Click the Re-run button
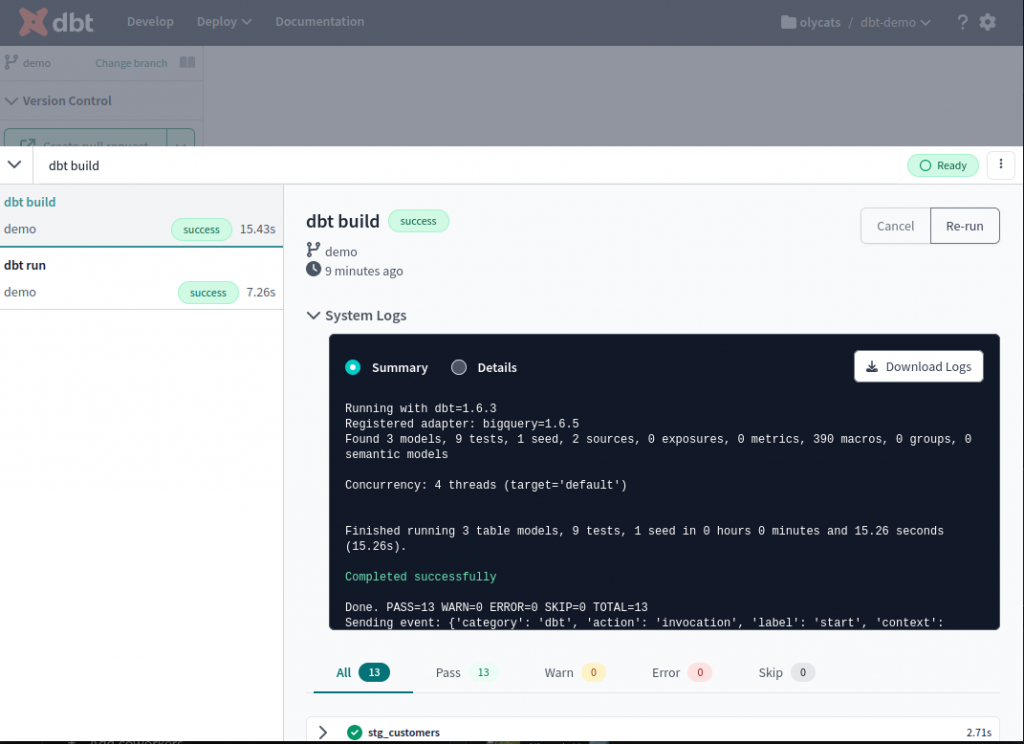The height and width of the screenshot is (744, 1024). coord(965,226)
